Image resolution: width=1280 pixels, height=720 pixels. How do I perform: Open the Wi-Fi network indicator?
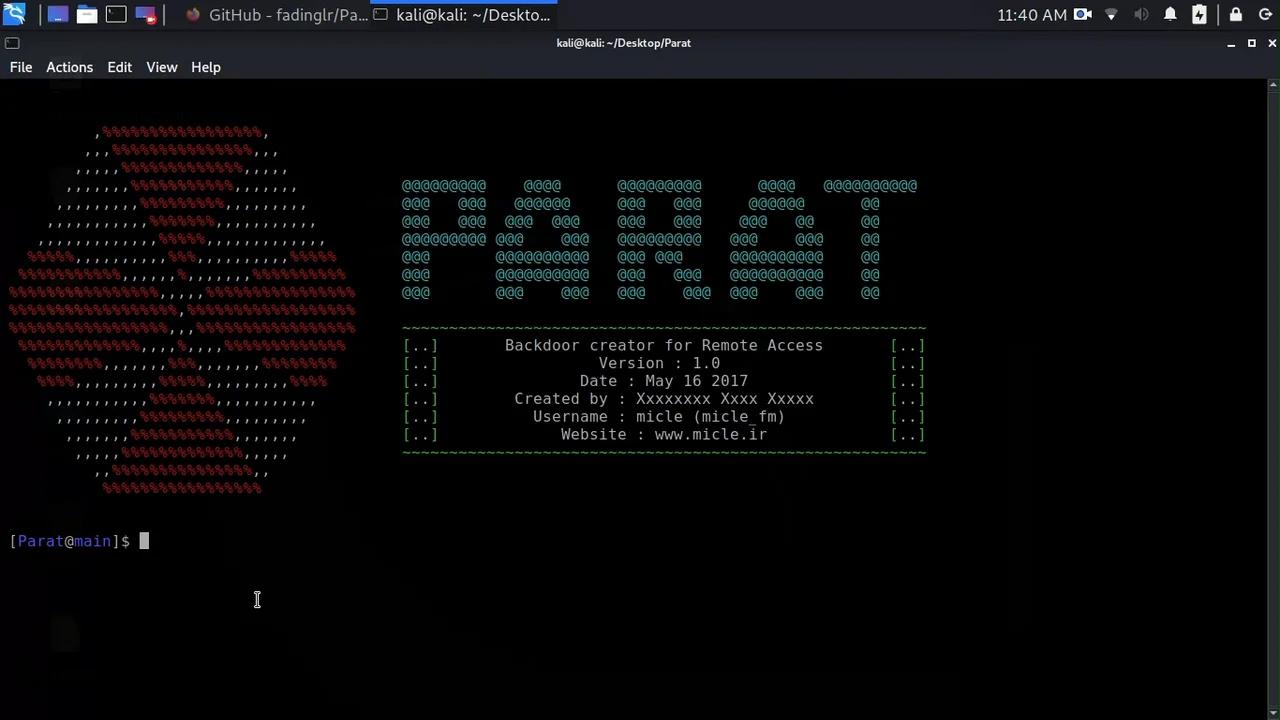[1111, 14]
